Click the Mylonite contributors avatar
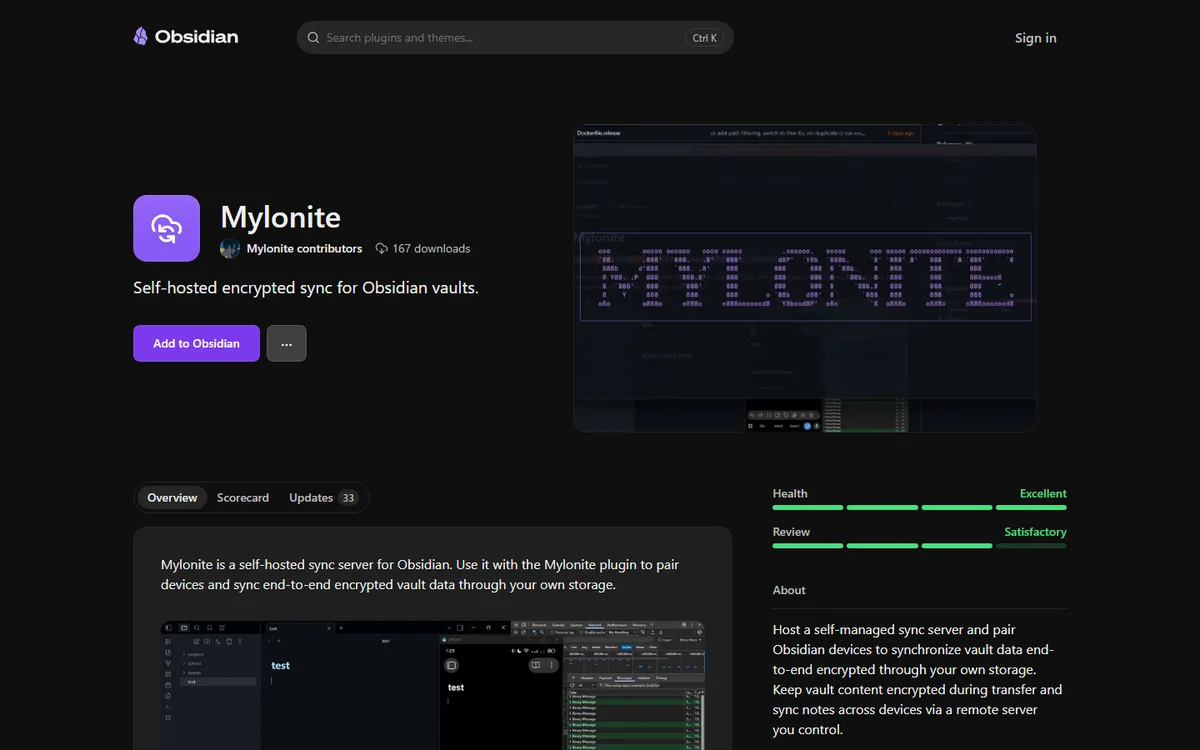1200x750 pixels. click(x=230, y=248)
